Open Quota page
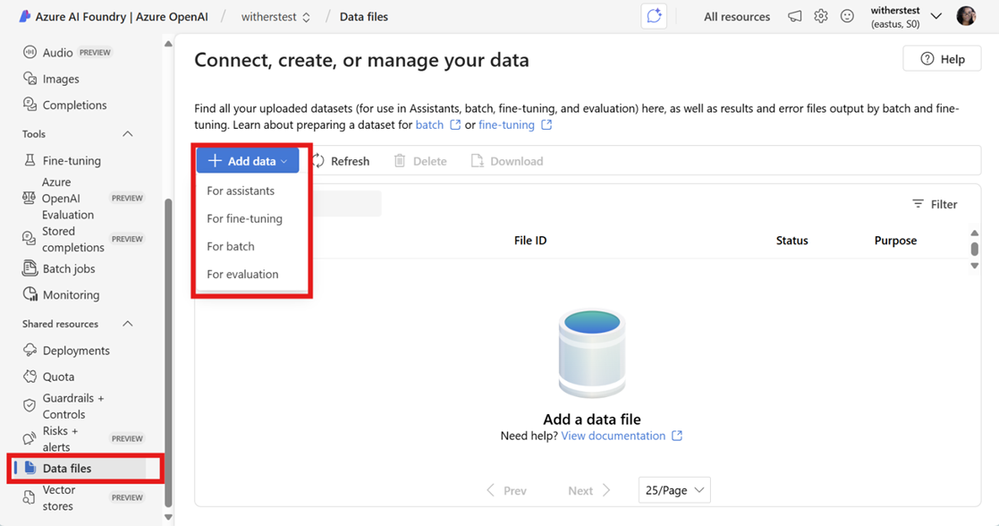This screenshot has width=999, height=526. (x=58, y=376)
